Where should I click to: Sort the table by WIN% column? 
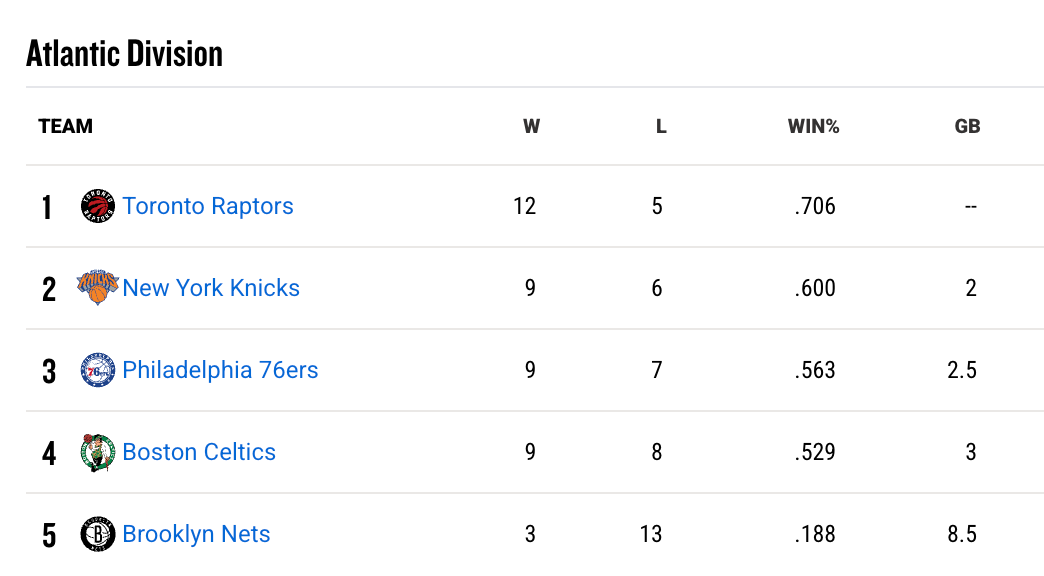pyautogui.click(x=813, y=126)
